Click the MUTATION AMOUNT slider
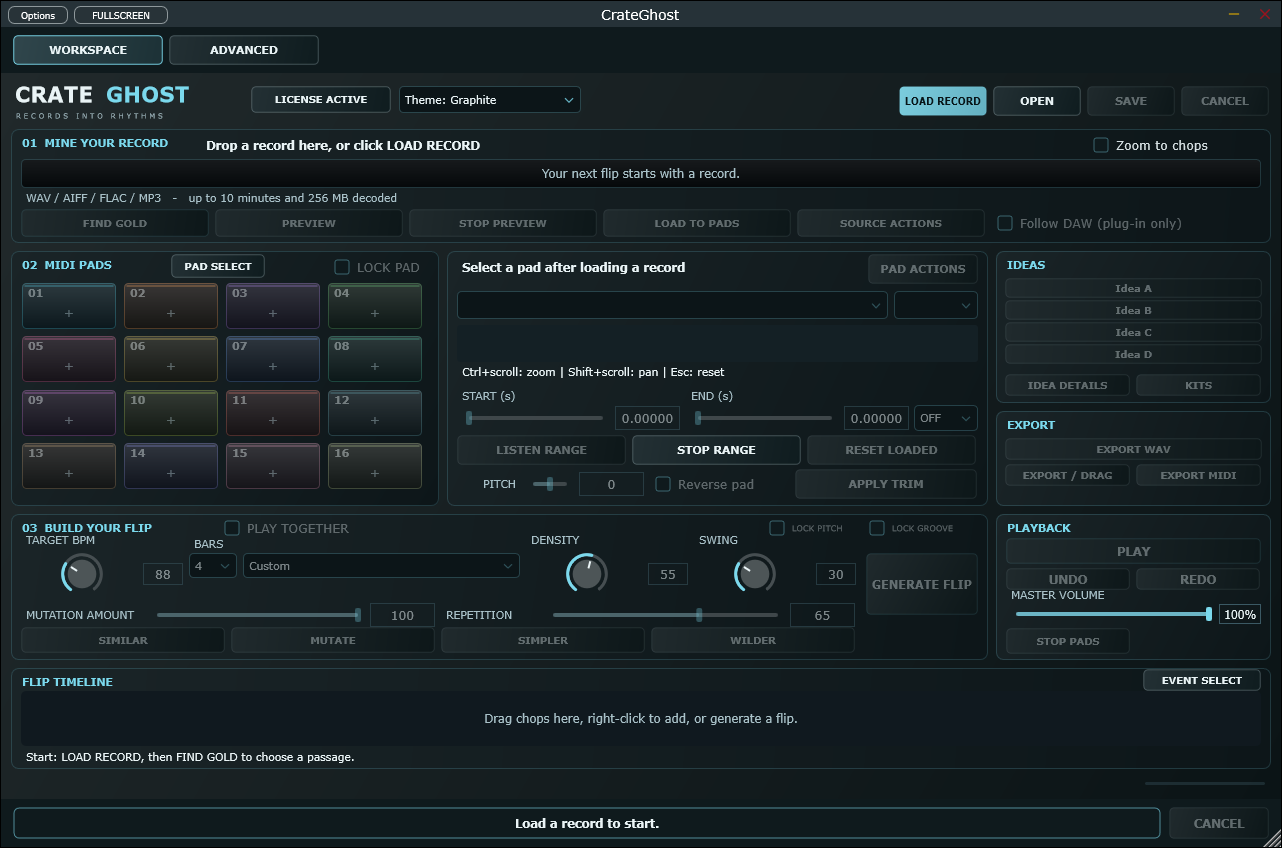Image resolution: width=1282 pixels, height=848 pixels. coord(258,615)
